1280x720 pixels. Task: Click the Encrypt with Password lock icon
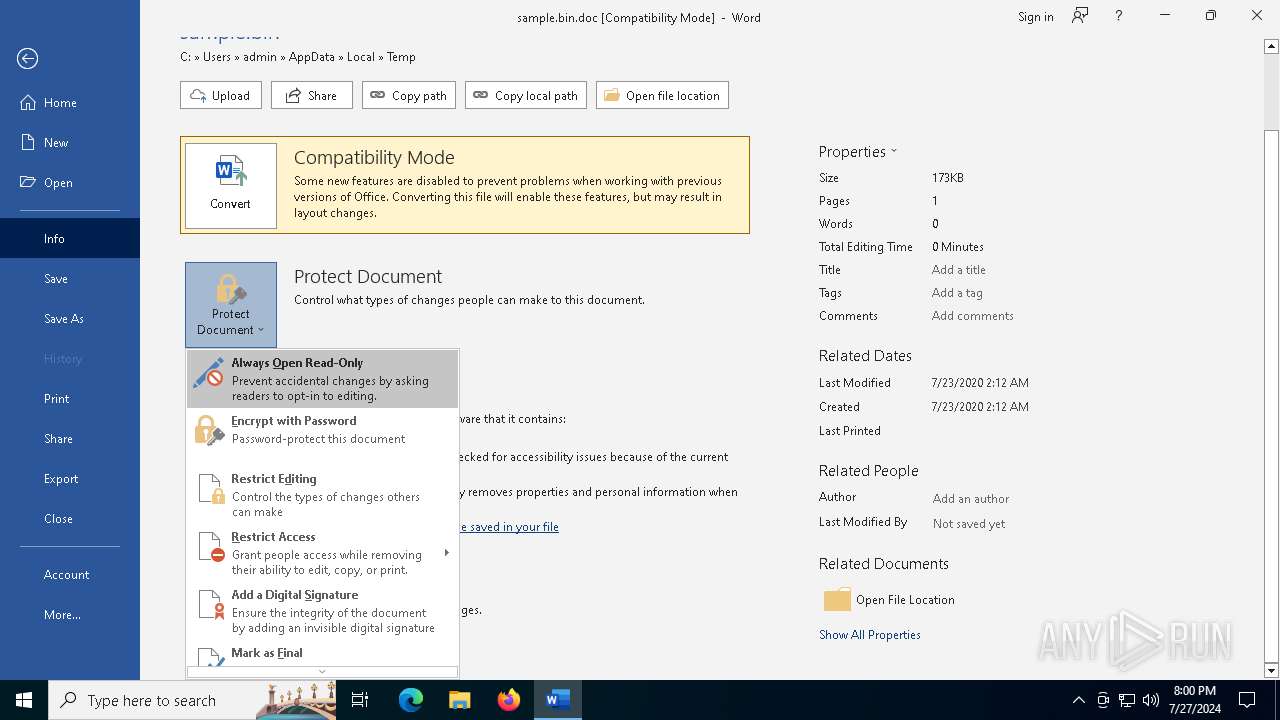point(209,430)
